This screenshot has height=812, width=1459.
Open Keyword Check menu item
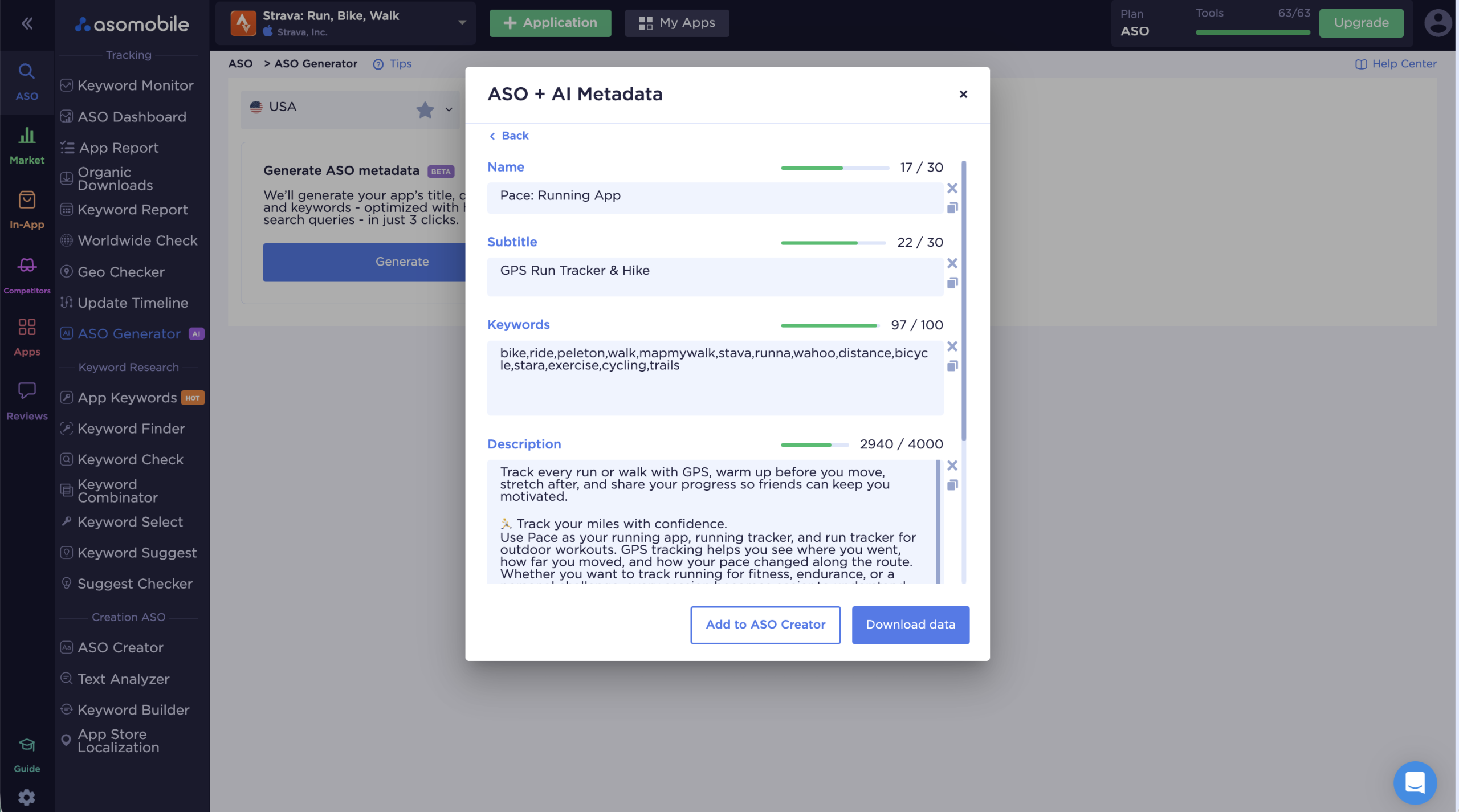tap(122, 459)
